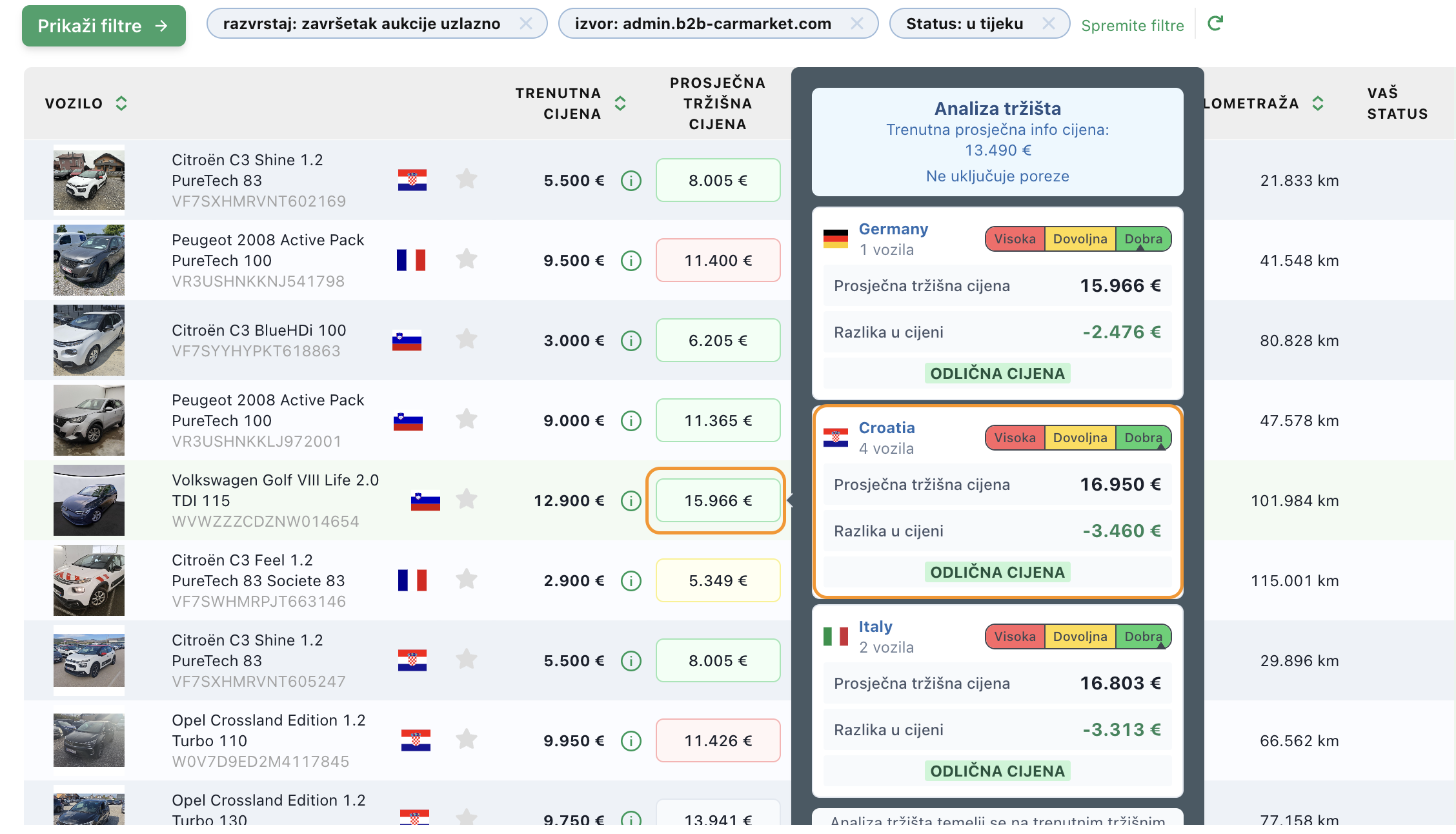Select the Croatia market analysis card
Viewport: 1456px width, 834px height.
click(x=997, y=501)
